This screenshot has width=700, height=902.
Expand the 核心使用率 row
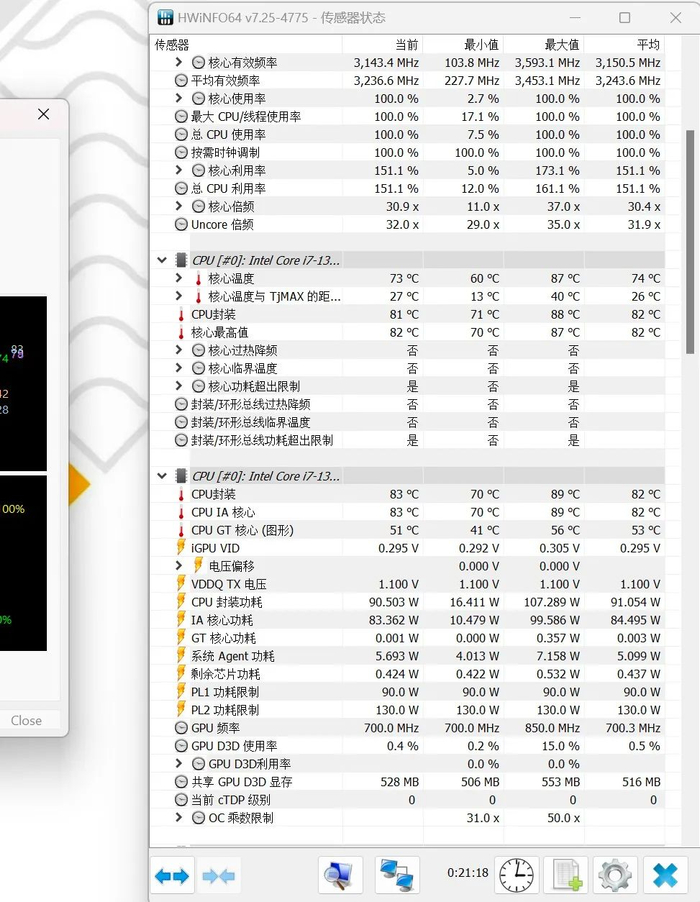(x=179, y=98)
